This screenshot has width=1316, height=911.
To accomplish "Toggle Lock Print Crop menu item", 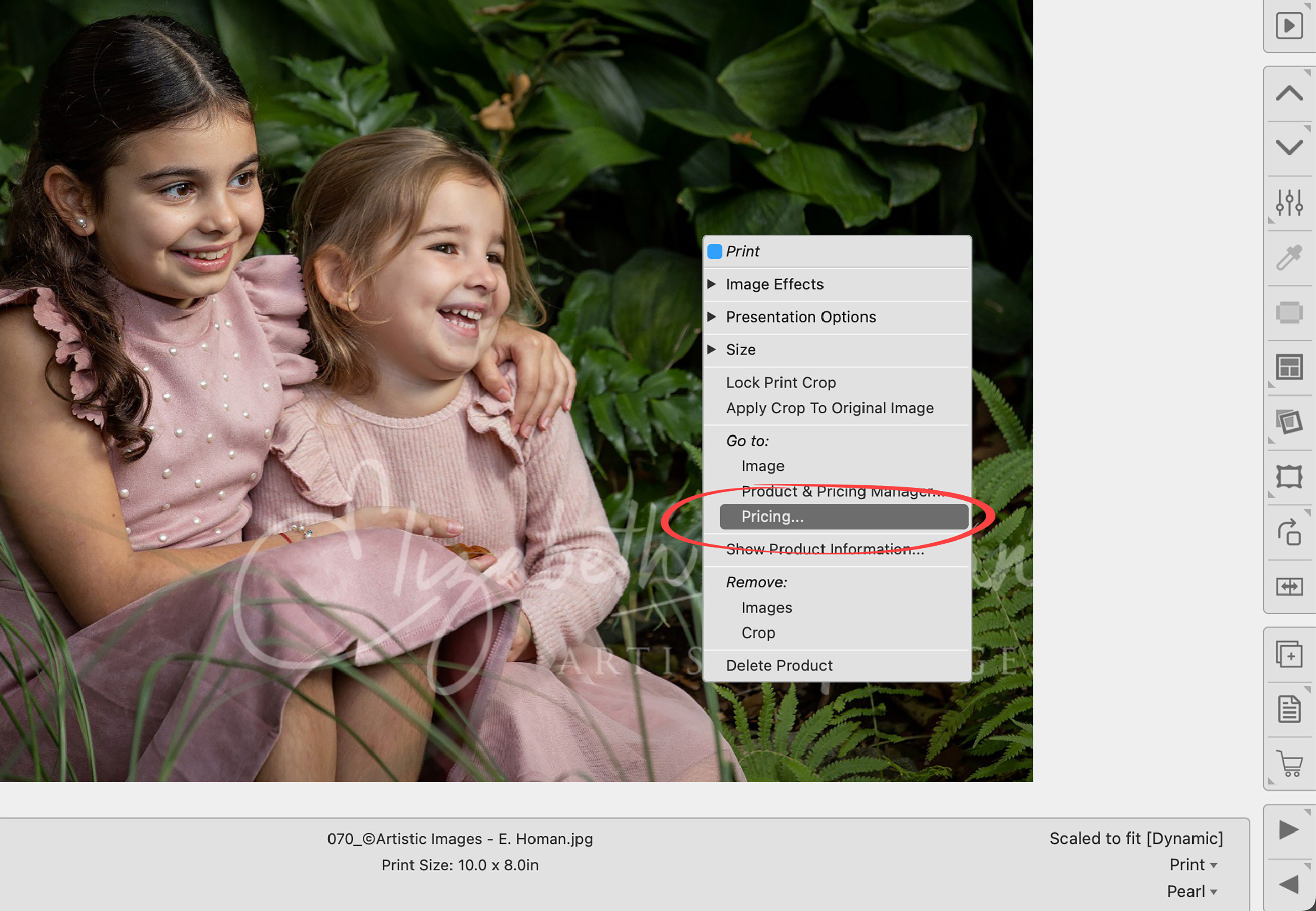I will (x=780, y=382).
